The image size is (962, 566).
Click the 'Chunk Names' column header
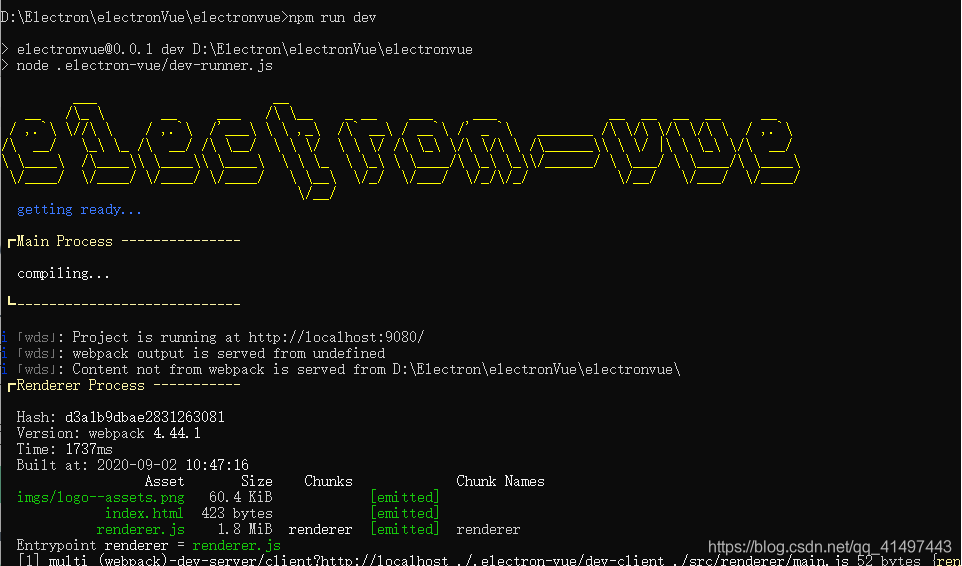(501, 481)
